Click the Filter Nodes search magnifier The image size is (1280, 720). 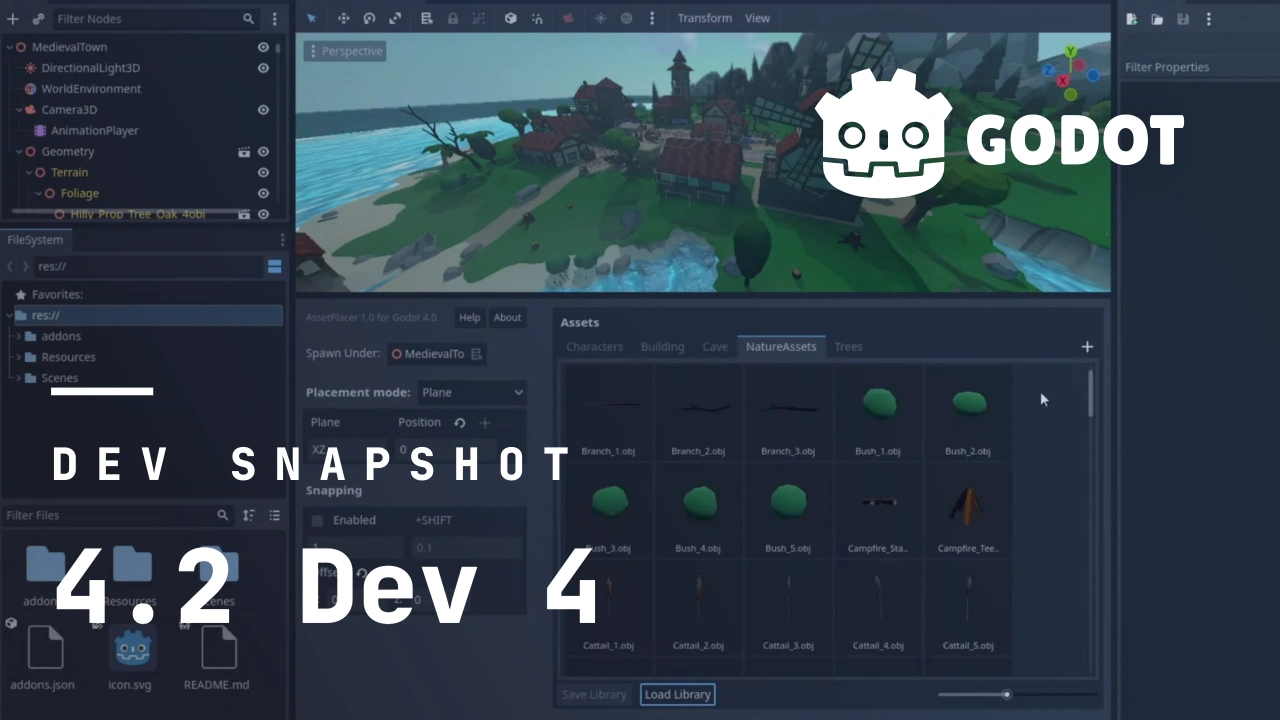[x=248, y=19]
